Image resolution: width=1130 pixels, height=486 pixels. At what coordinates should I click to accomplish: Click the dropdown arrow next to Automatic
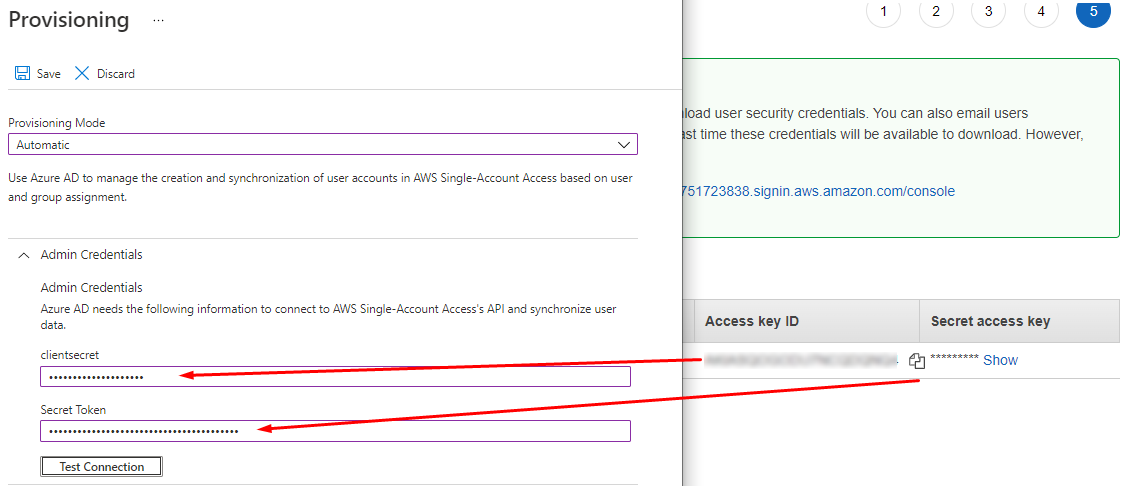point(625,145)
